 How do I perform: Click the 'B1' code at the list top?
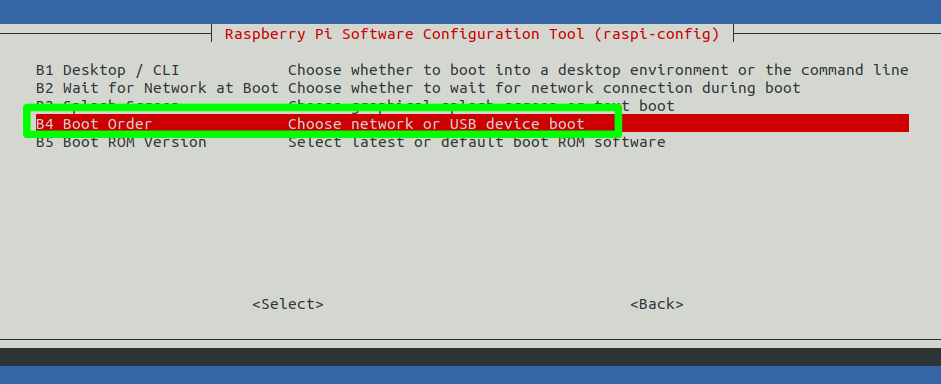(45, 70)
